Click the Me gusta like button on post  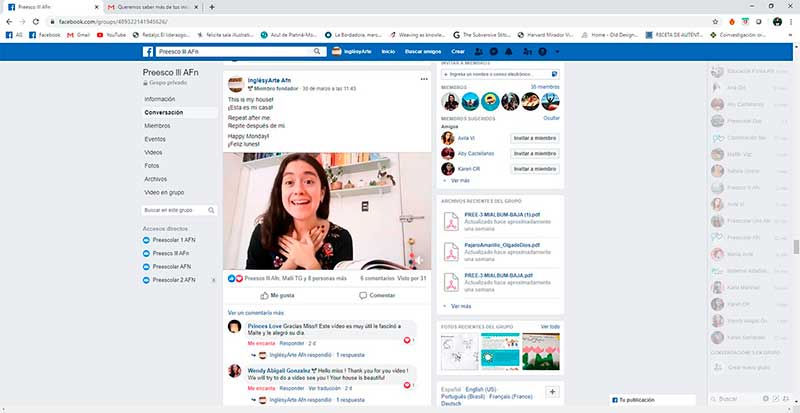[277, 295]
